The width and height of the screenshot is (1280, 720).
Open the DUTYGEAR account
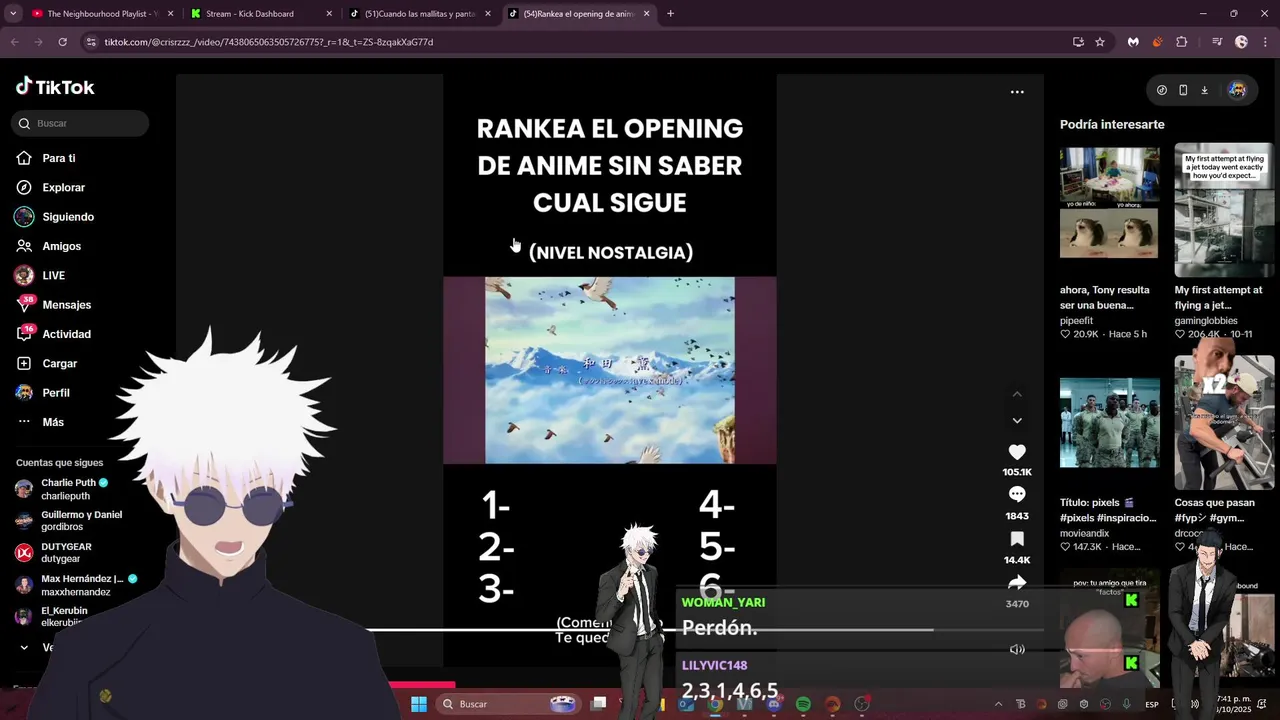65,552
